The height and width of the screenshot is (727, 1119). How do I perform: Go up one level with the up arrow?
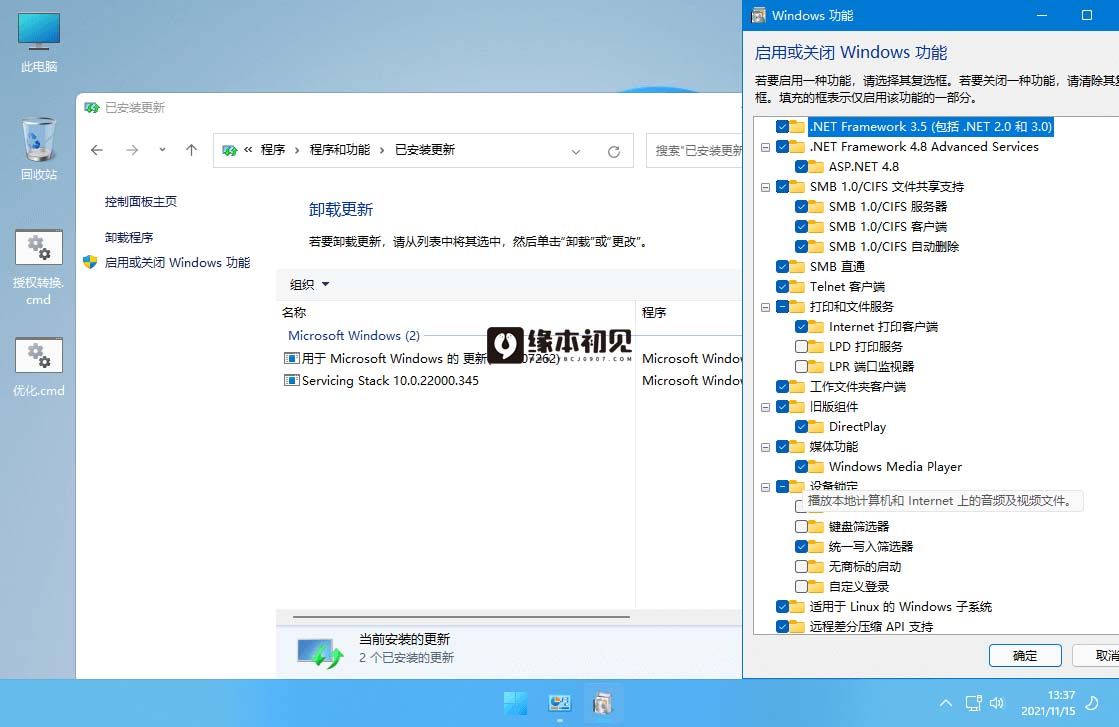[191, 150]
